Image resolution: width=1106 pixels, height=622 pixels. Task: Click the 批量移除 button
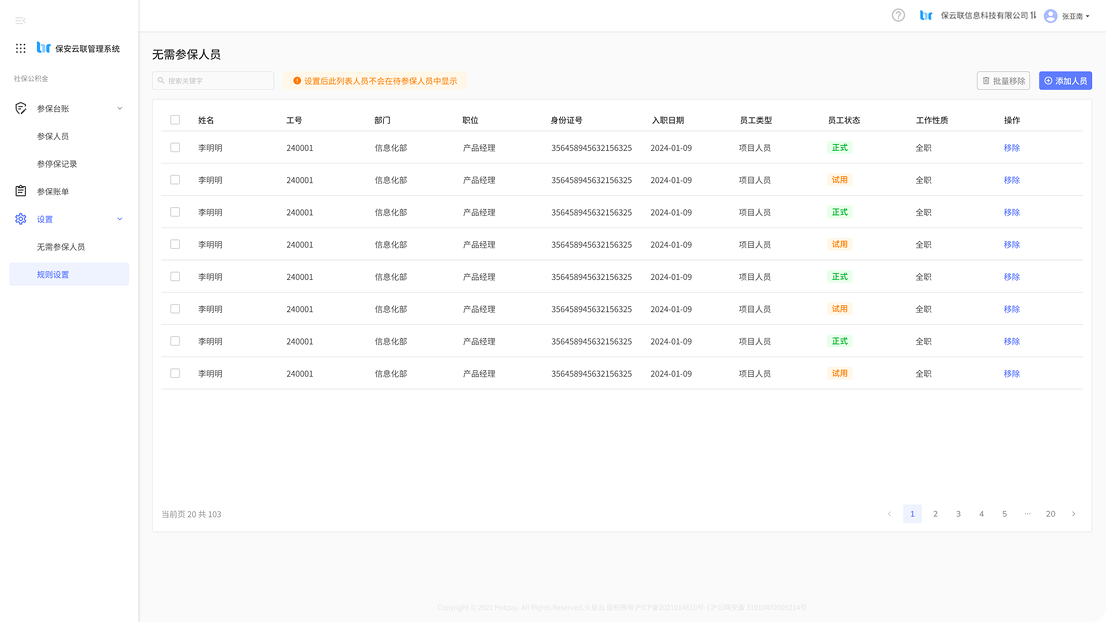point(1003,81)
